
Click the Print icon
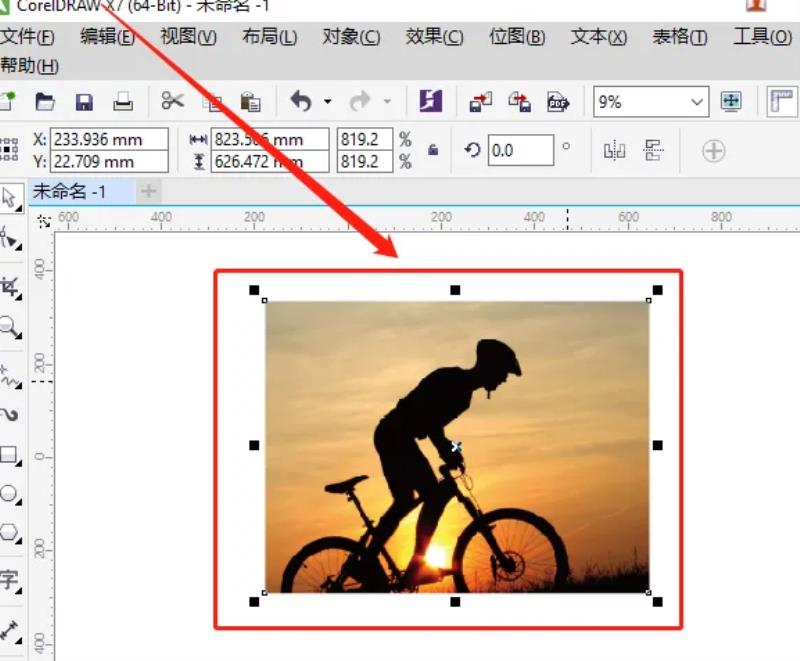[x=123, y=102]
